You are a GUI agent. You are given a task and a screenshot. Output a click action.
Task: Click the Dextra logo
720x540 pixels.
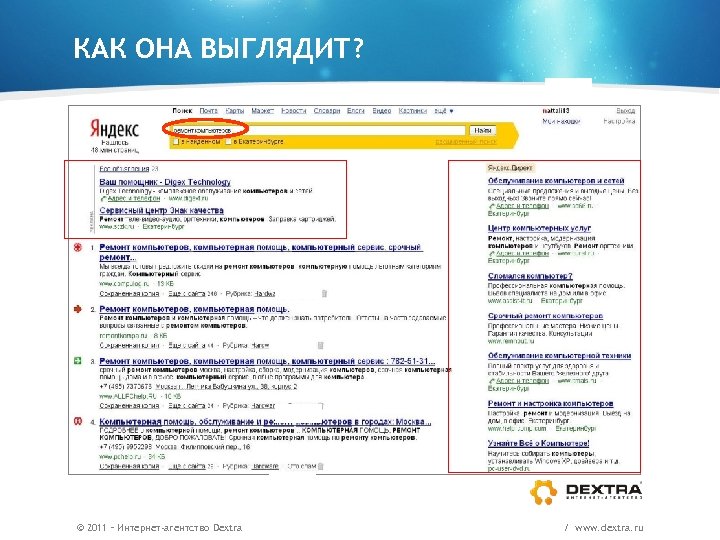click(586, 492)
